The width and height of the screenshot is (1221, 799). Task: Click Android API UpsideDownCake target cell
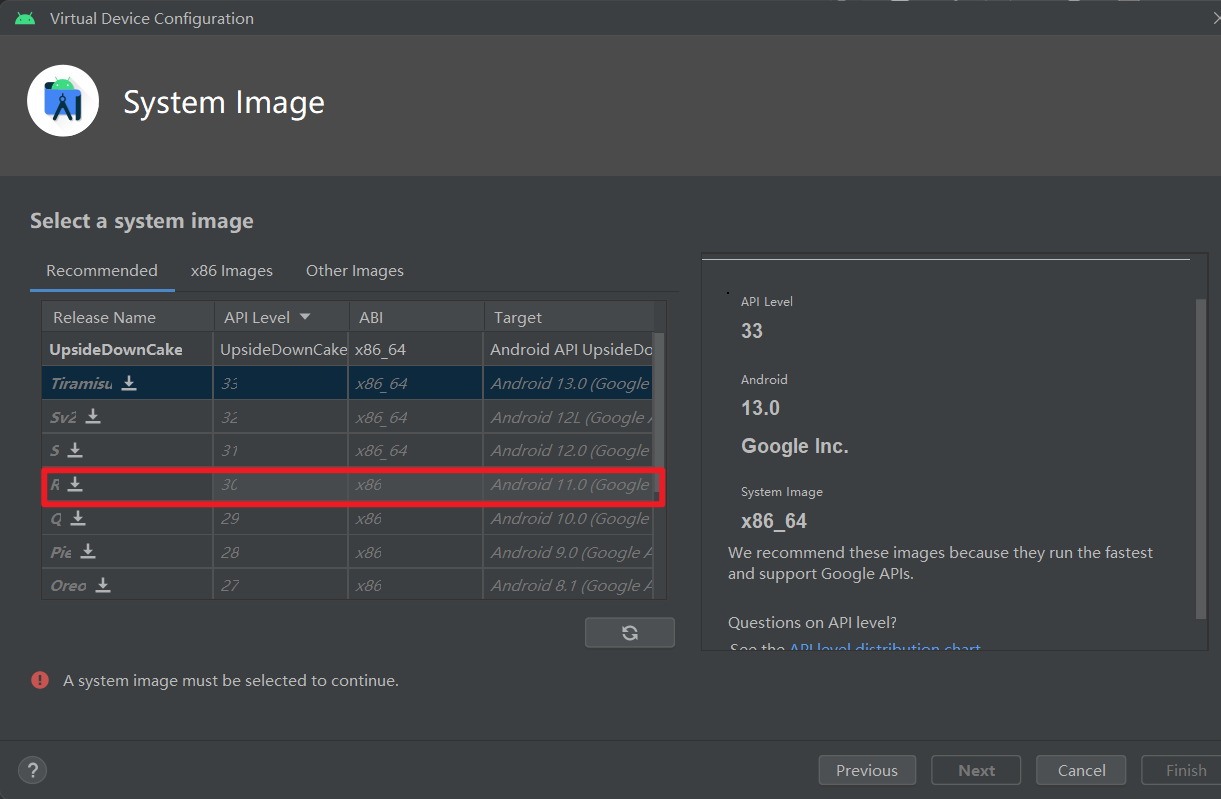(568, 349)
